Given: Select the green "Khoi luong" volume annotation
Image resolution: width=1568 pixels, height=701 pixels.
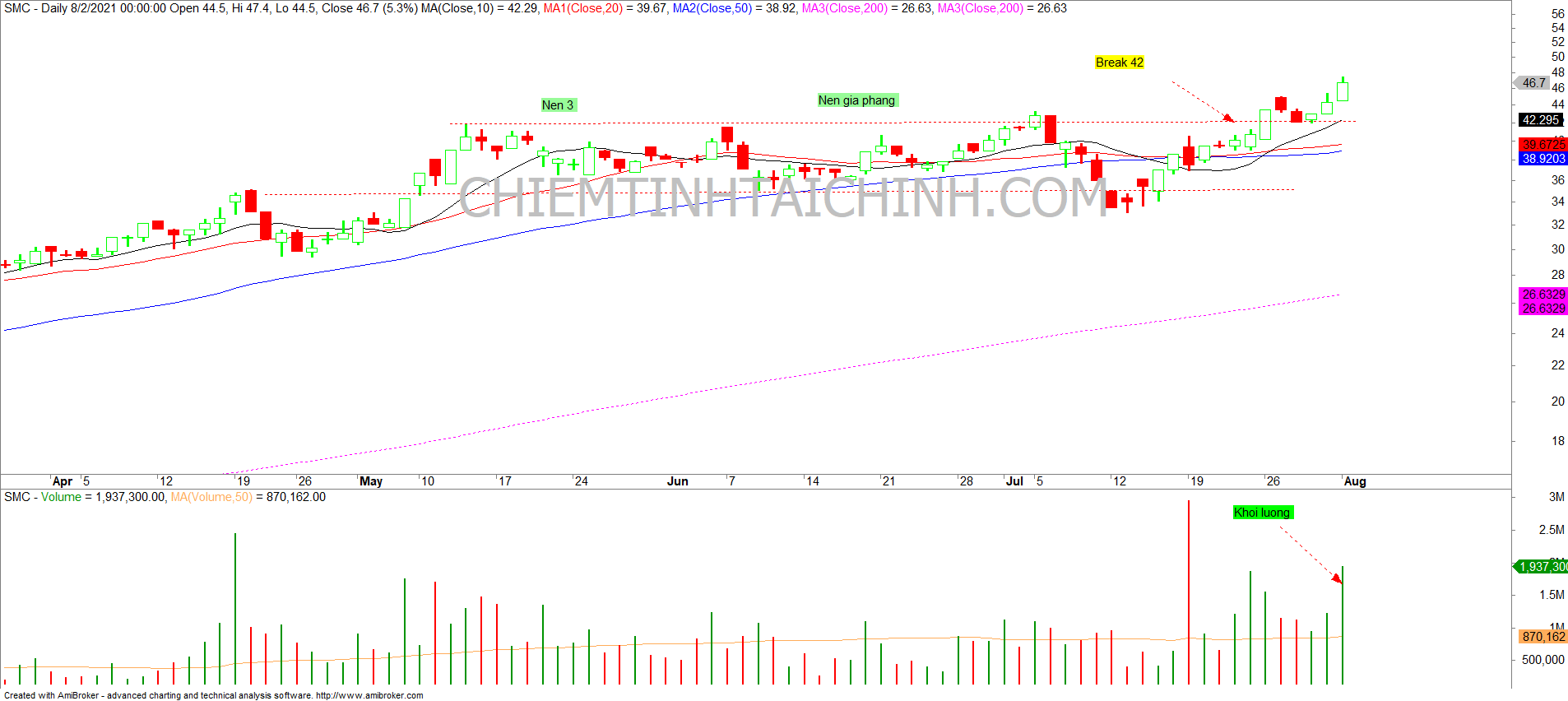Looking at the screenshot, I should [1262, 513].
